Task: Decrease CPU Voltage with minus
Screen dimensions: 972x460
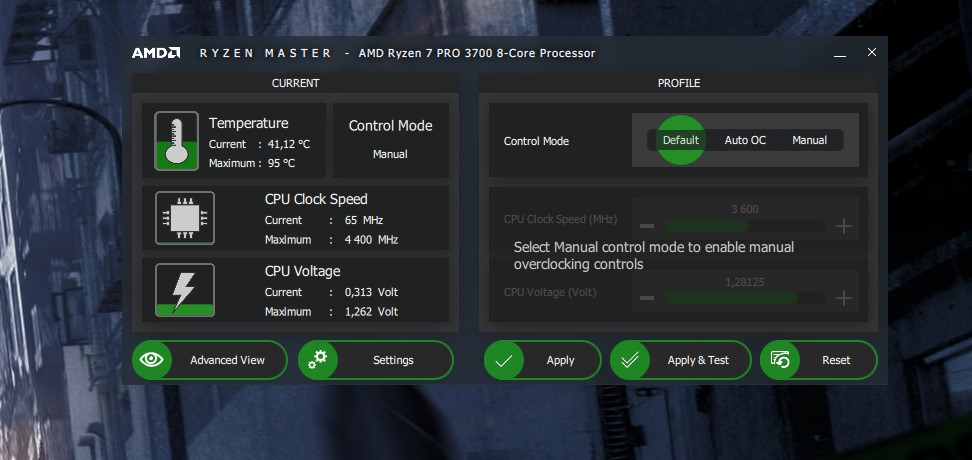Action: click(x=647, y=298)
